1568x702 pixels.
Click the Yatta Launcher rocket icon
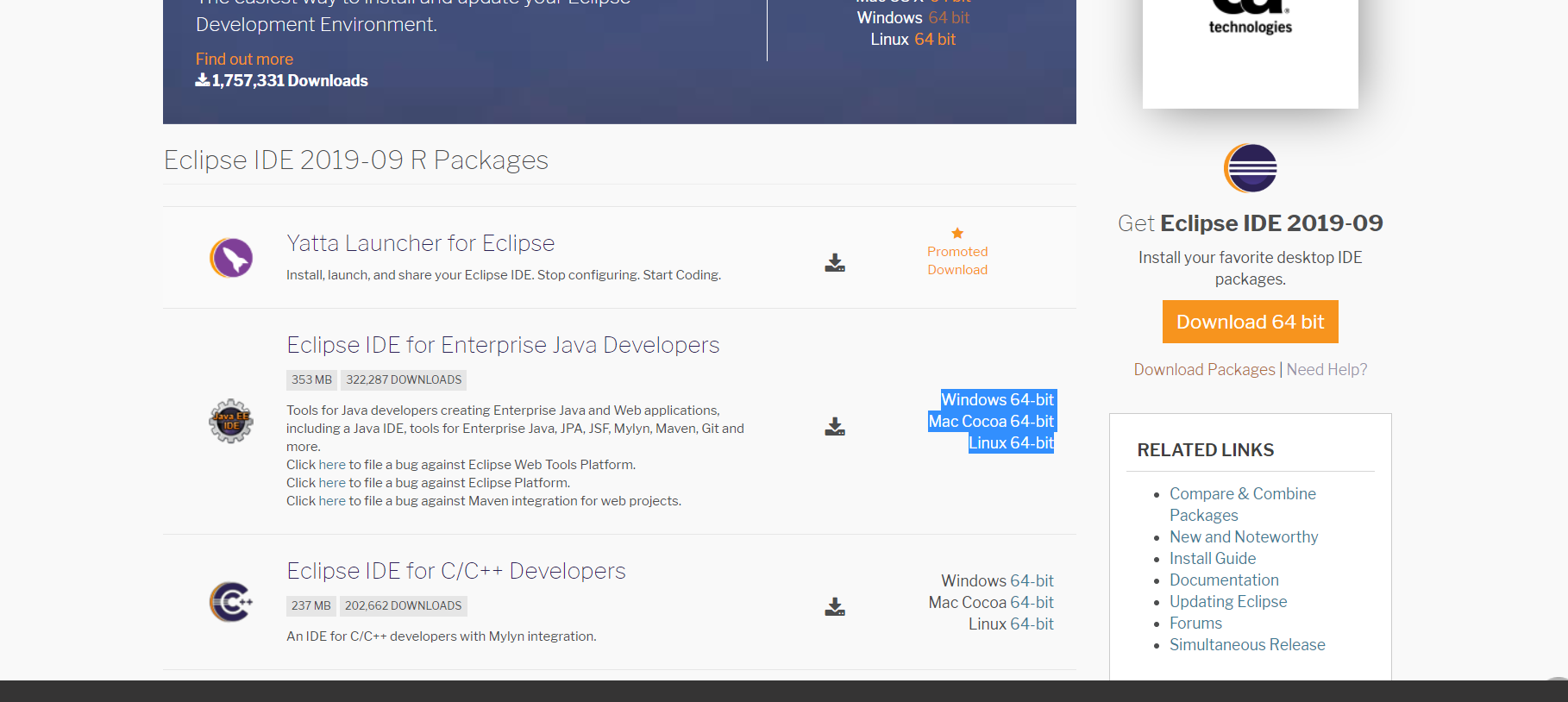click(231, 258)
